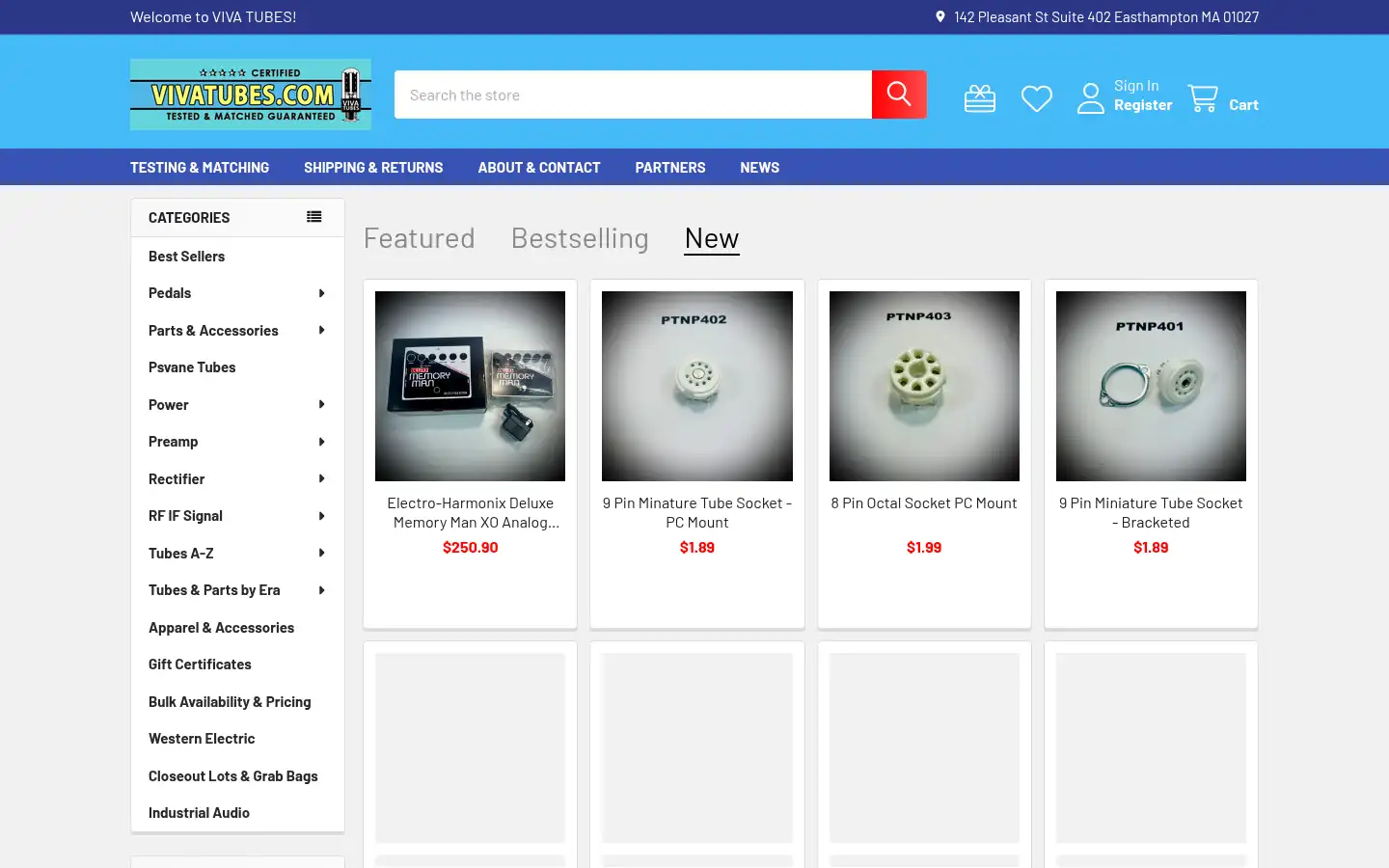The height and width of the screenshot is (868, 1389).
Task: Open the News menu item
Action: pos(760,168)
